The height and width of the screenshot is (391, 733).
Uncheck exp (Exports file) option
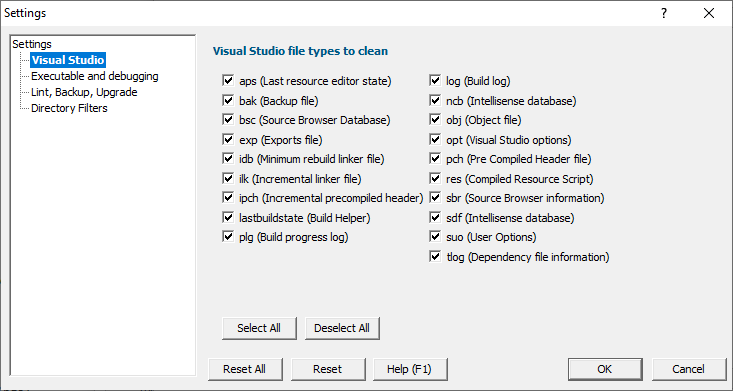click(228, 139)
